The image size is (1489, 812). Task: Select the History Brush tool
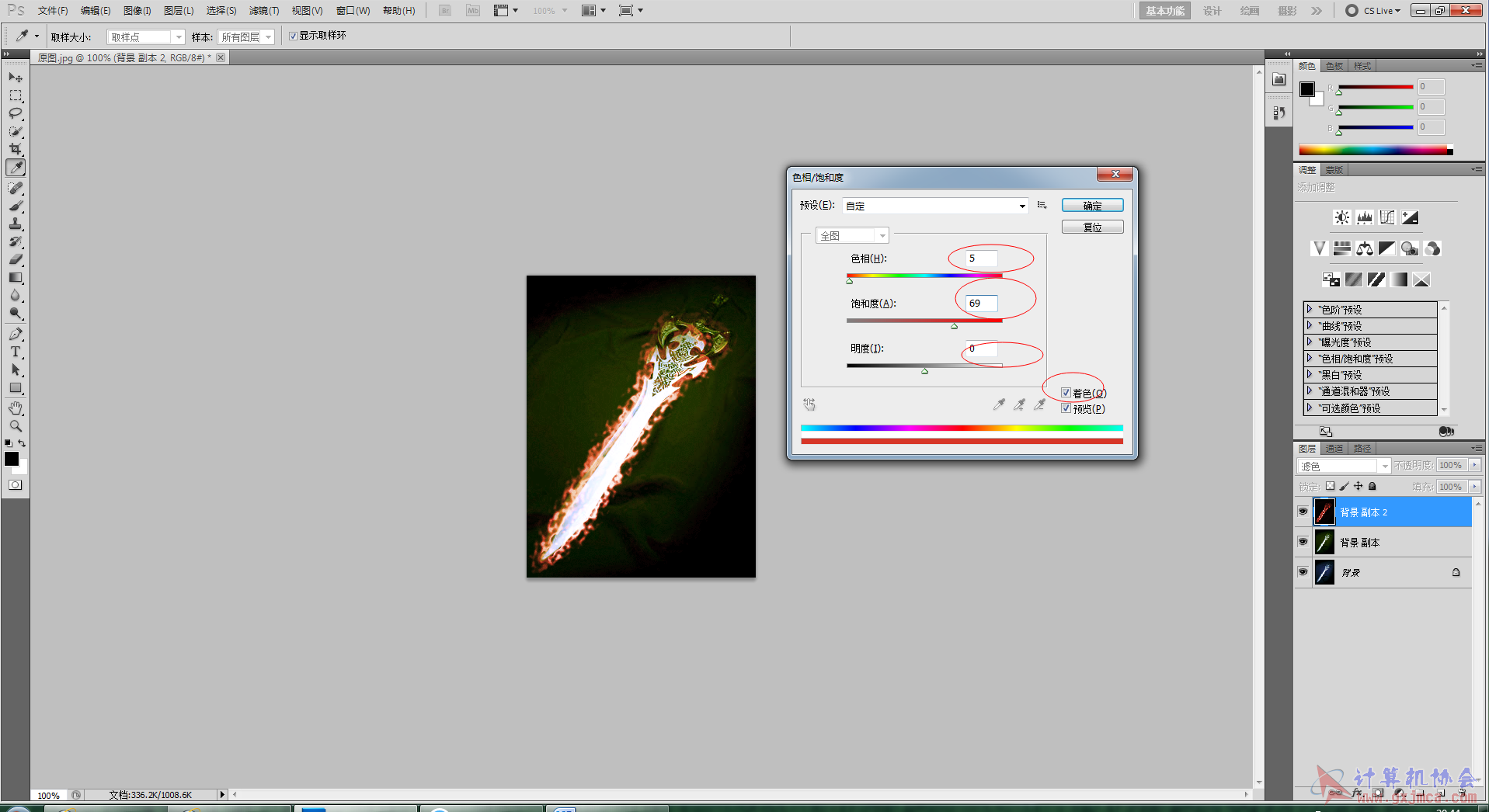coord(16,241)
